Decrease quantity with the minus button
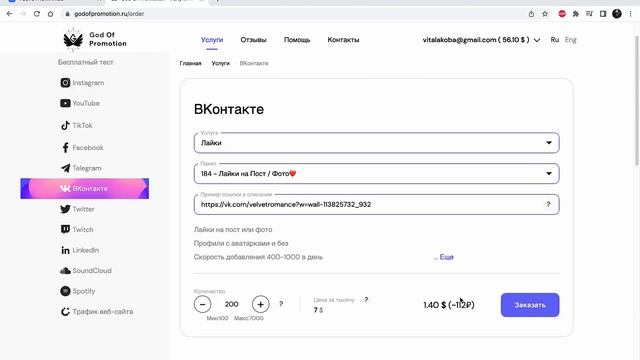 [x=202, y=304]
